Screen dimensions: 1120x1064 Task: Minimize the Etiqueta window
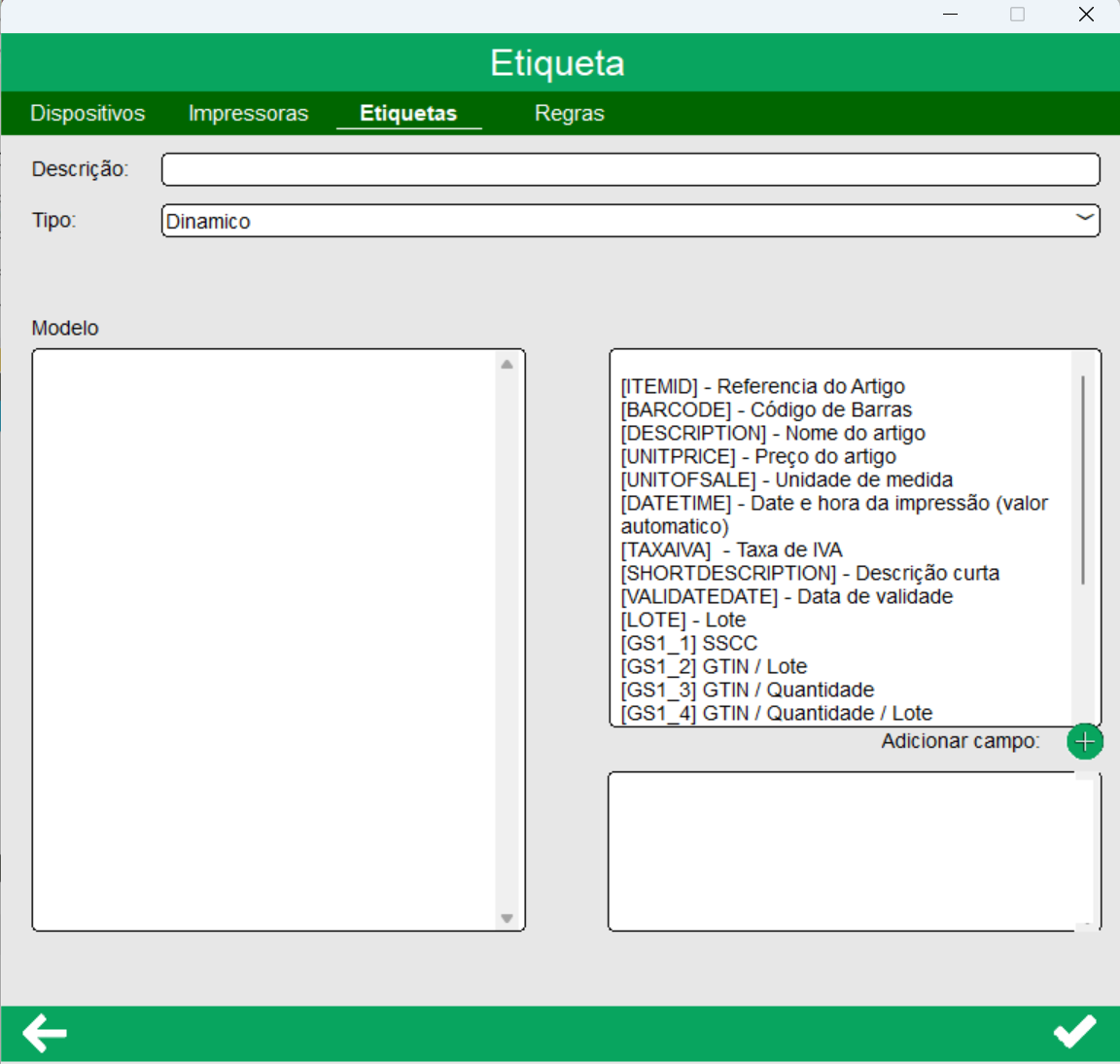tap(950, 15)
